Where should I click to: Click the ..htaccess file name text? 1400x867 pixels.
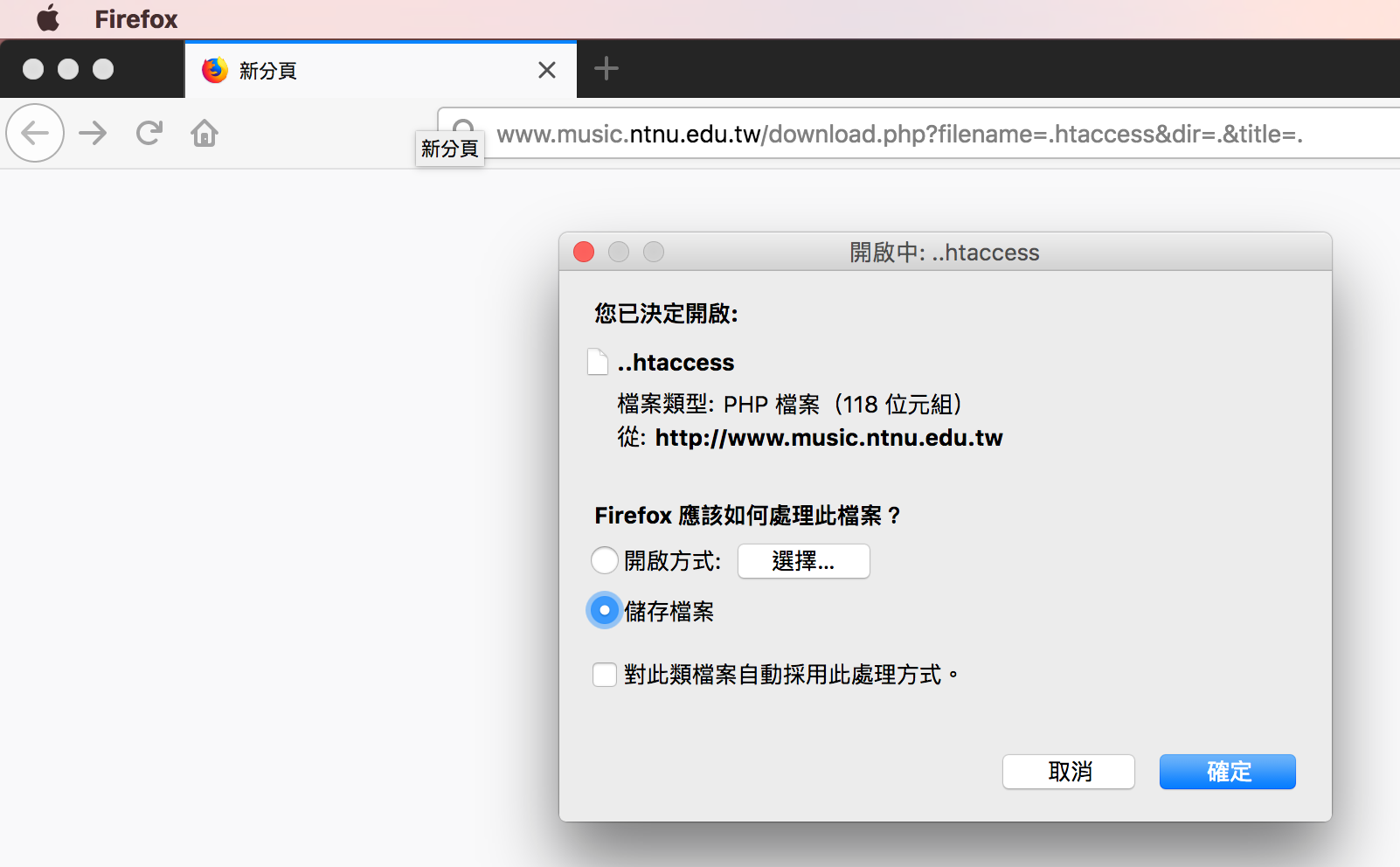(x=676, y=363)
